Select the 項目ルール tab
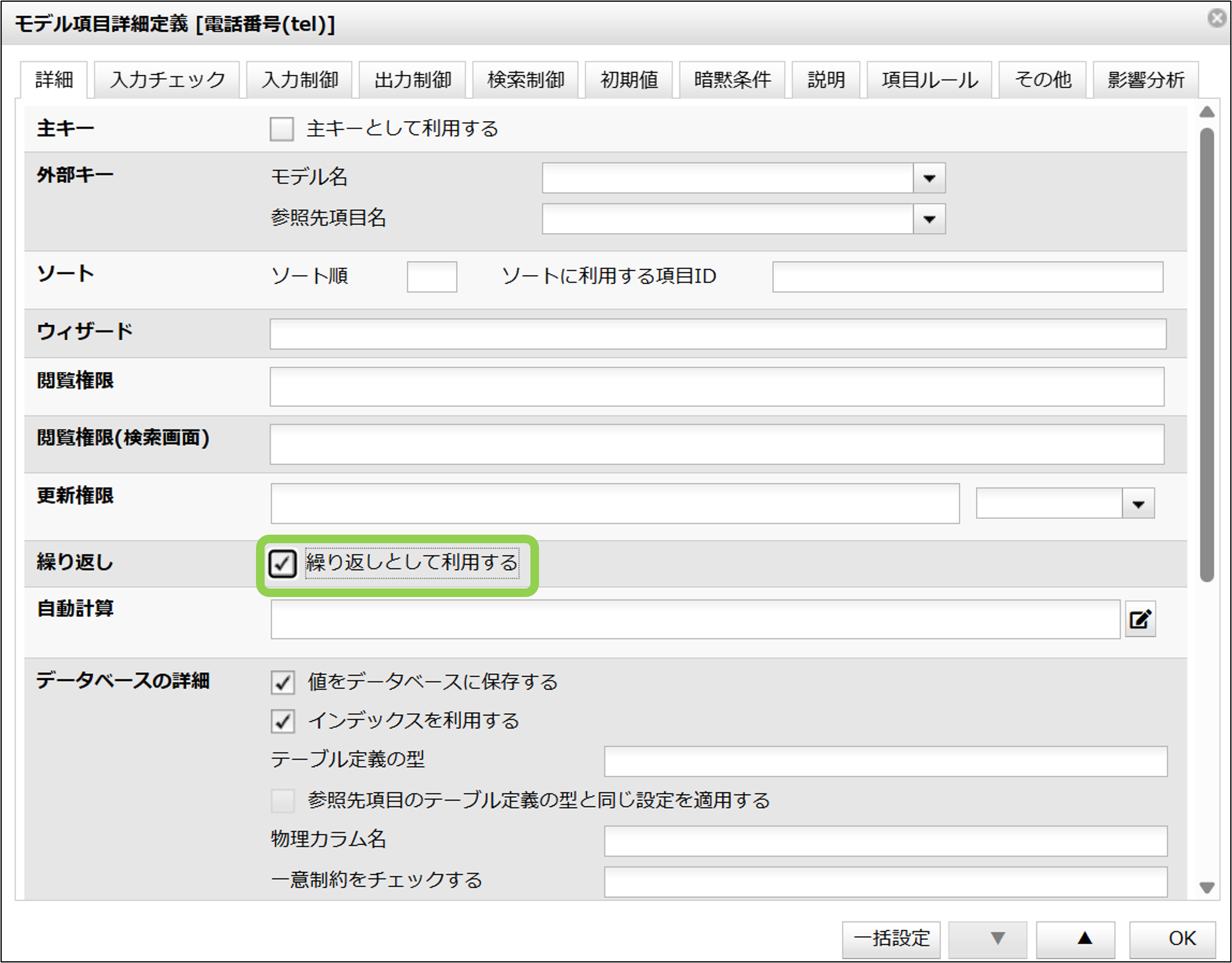Viewport: 1232px width, 963px height. point(930,80)
